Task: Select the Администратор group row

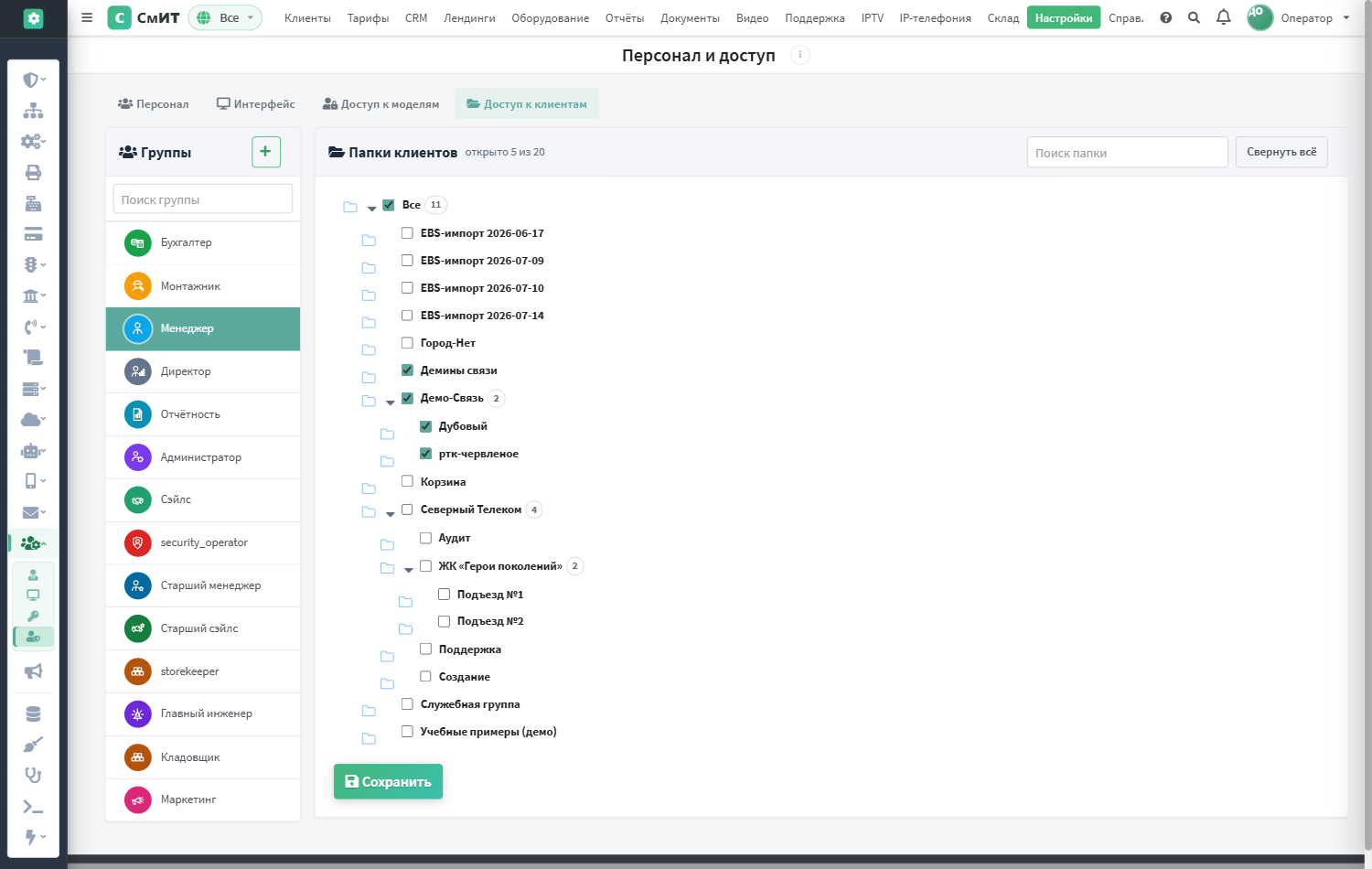Action: (203, 457)
